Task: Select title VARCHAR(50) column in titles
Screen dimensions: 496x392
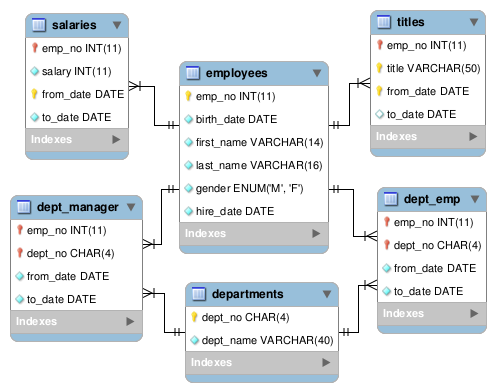Action: (x=428, y=68)
